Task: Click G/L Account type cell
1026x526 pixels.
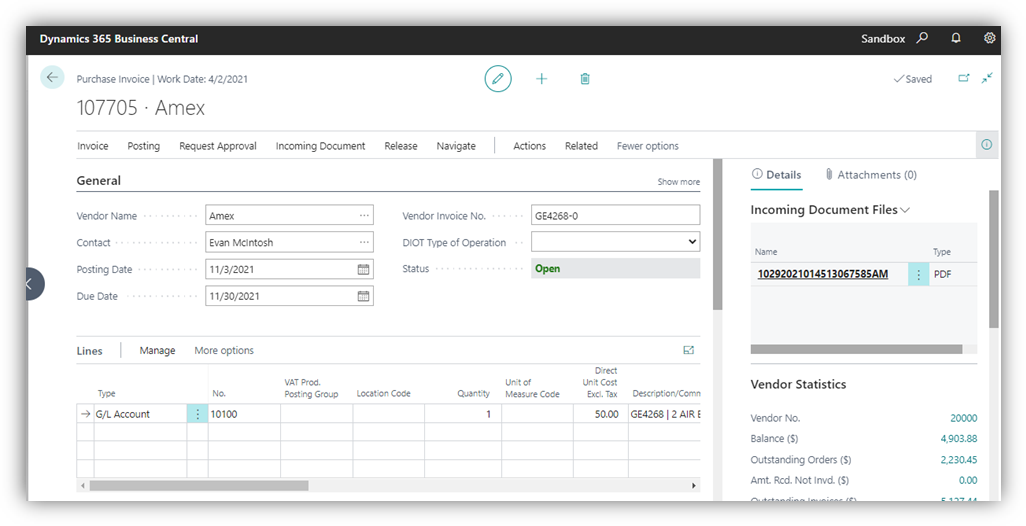Action: [x=140, y=414]
